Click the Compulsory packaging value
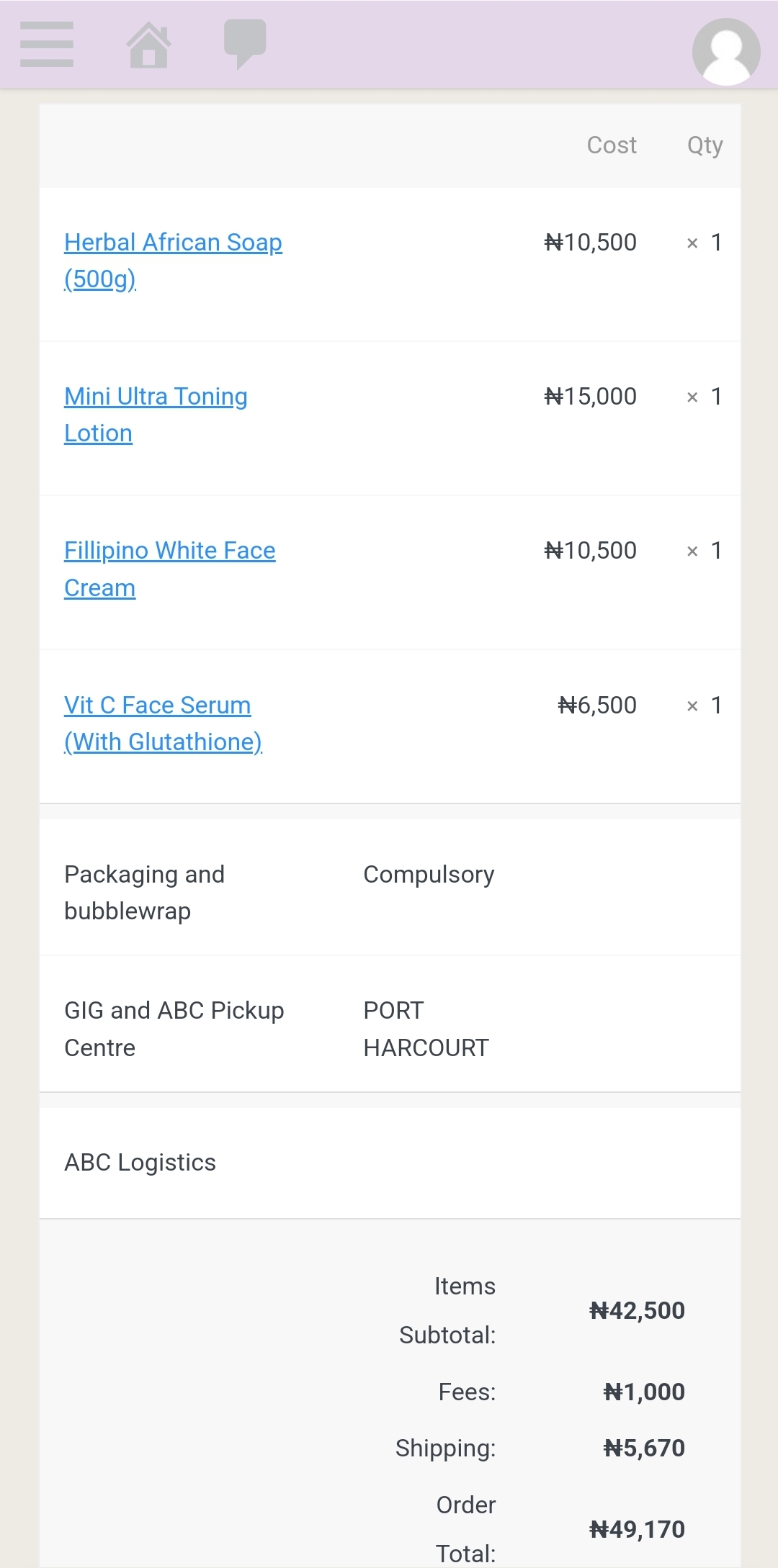Image resolution: width=778 pixels, height=1568 pixels. (x=429, y=875)
